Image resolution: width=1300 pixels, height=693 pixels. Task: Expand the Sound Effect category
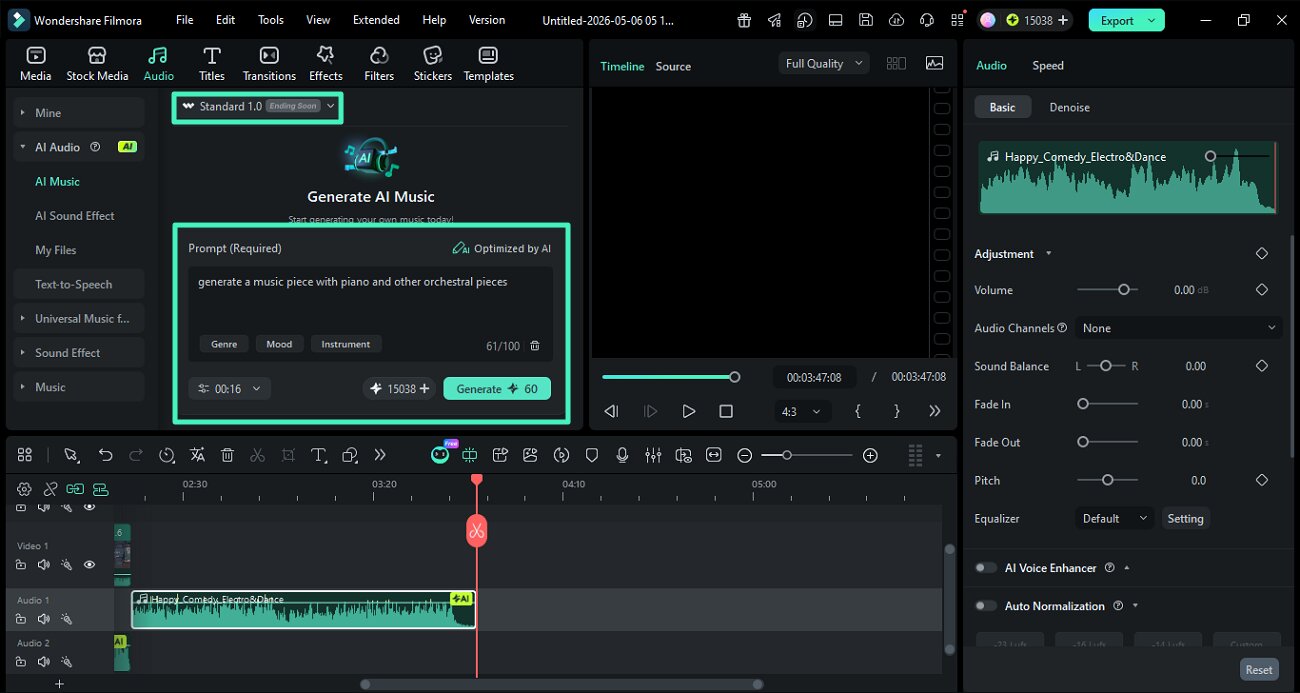coord(79,353)
